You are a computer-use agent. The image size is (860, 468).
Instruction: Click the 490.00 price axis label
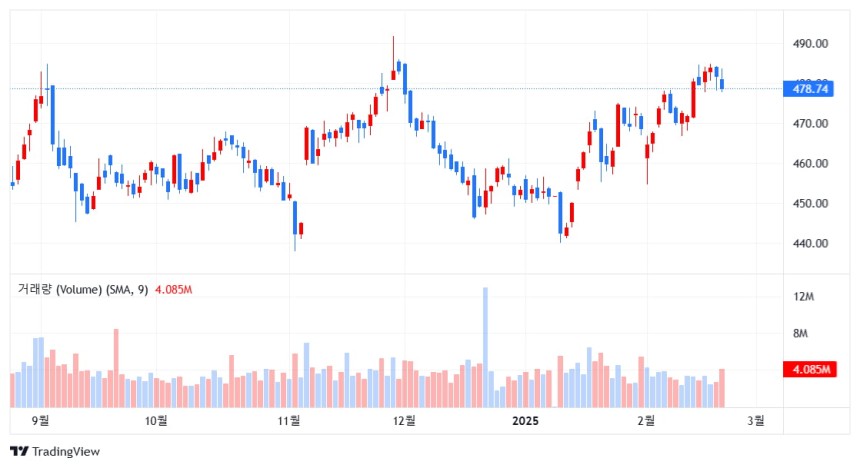pyautogui.click(x=810, y=44)
